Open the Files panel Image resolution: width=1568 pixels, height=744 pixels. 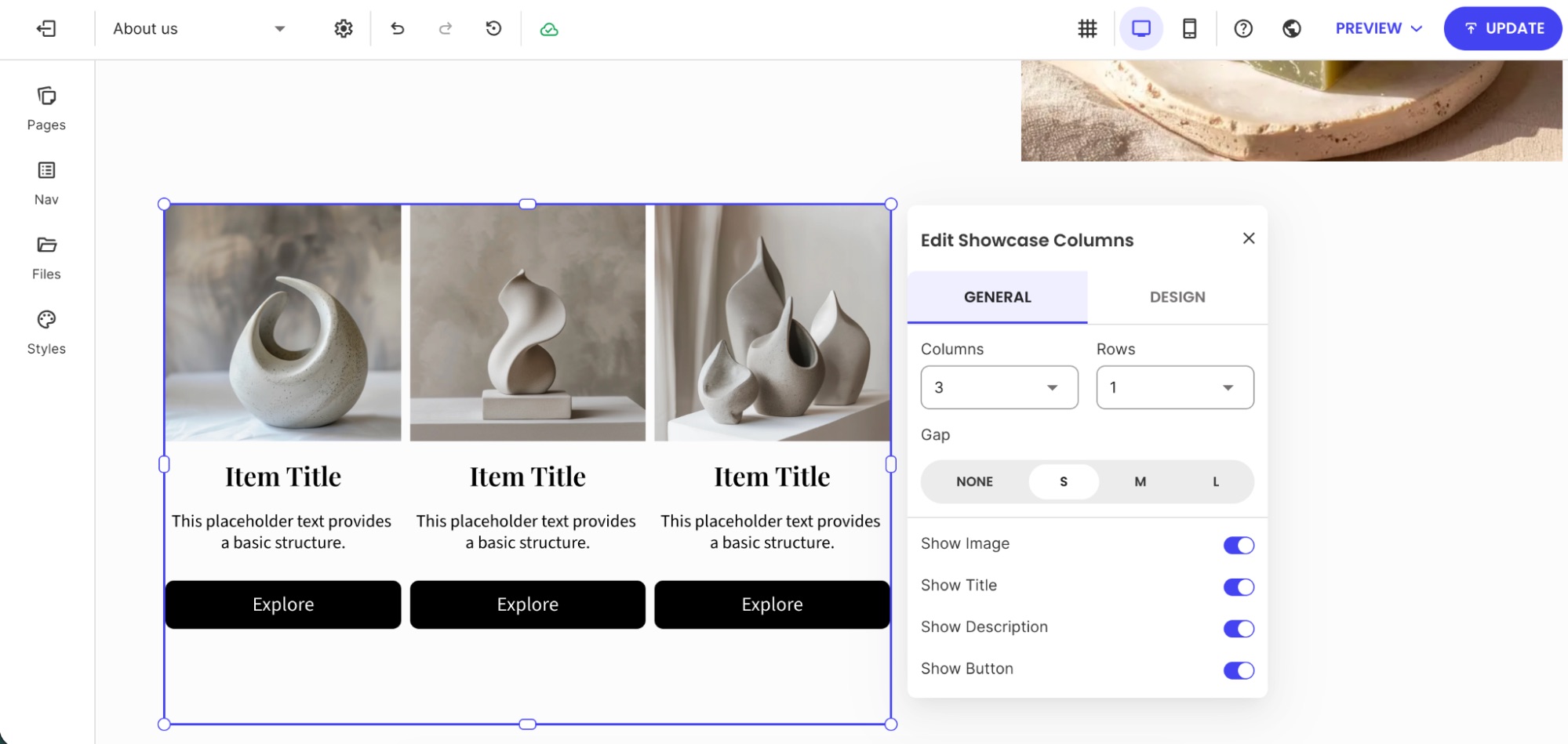click(x=46, y=258)
